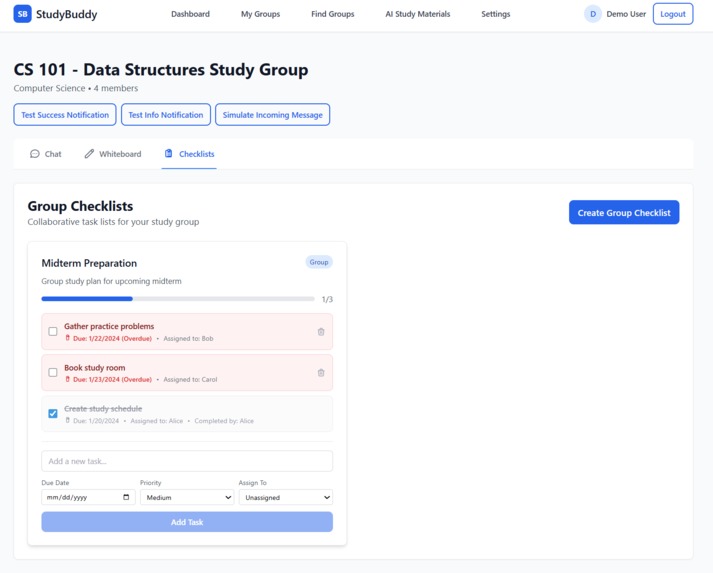The image size is (713, 573).
Task: Switch to the Whiteboard tab
Action: pos(113,154)
